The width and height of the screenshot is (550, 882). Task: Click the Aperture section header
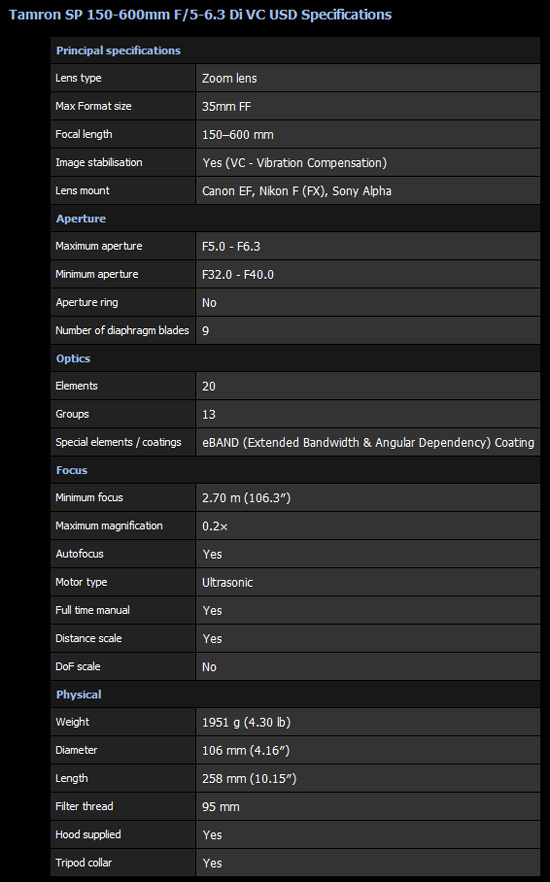point(81,219)
